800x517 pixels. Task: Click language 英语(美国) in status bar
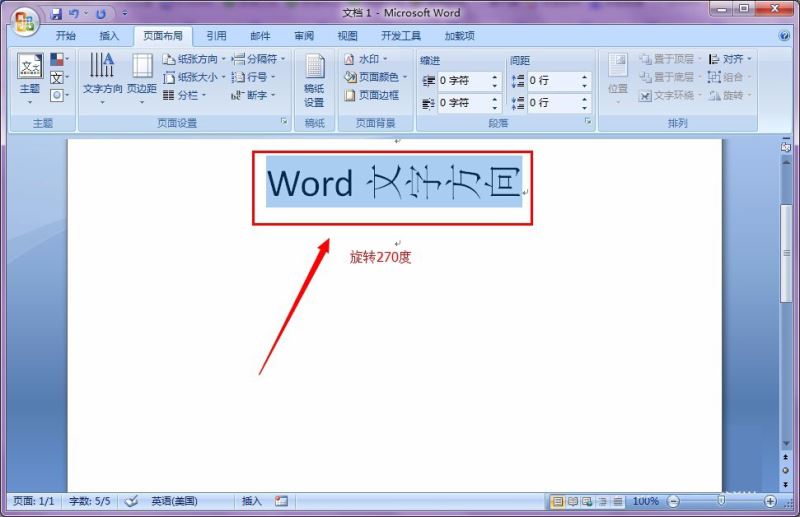tap(174, 501)
